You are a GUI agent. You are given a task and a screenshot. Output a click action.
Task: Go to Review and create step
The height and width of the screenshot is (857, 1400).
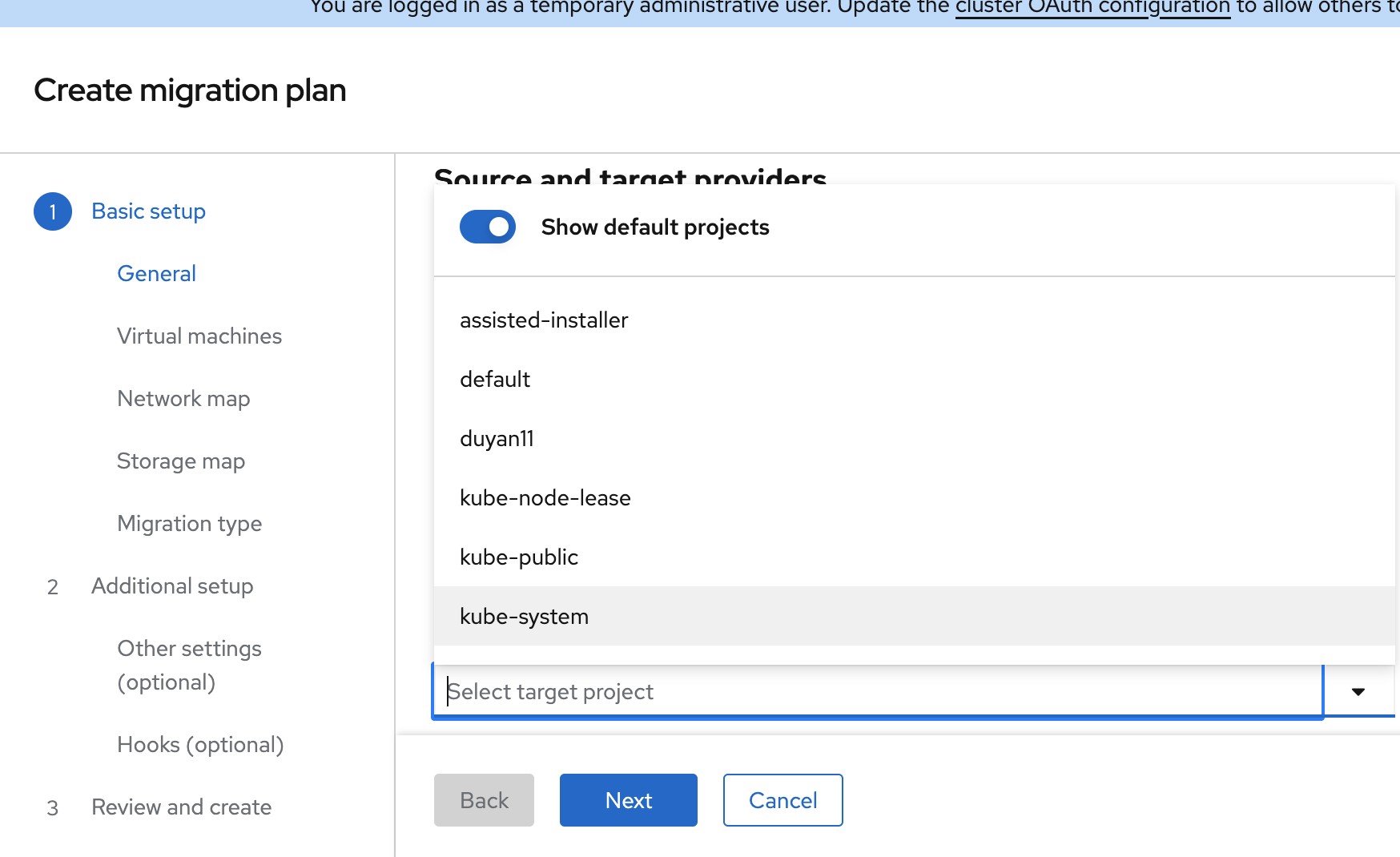(x=181, y=807)
